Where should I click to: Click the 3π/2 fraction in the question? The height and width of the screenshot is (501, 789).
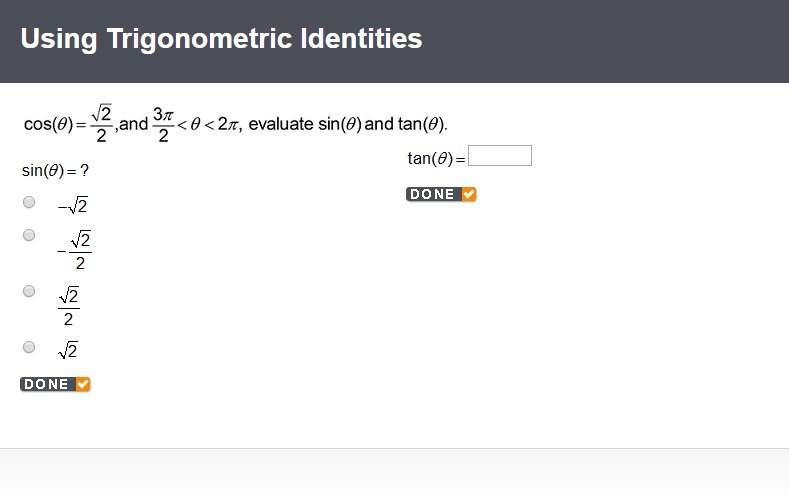(x=163, y=124)
